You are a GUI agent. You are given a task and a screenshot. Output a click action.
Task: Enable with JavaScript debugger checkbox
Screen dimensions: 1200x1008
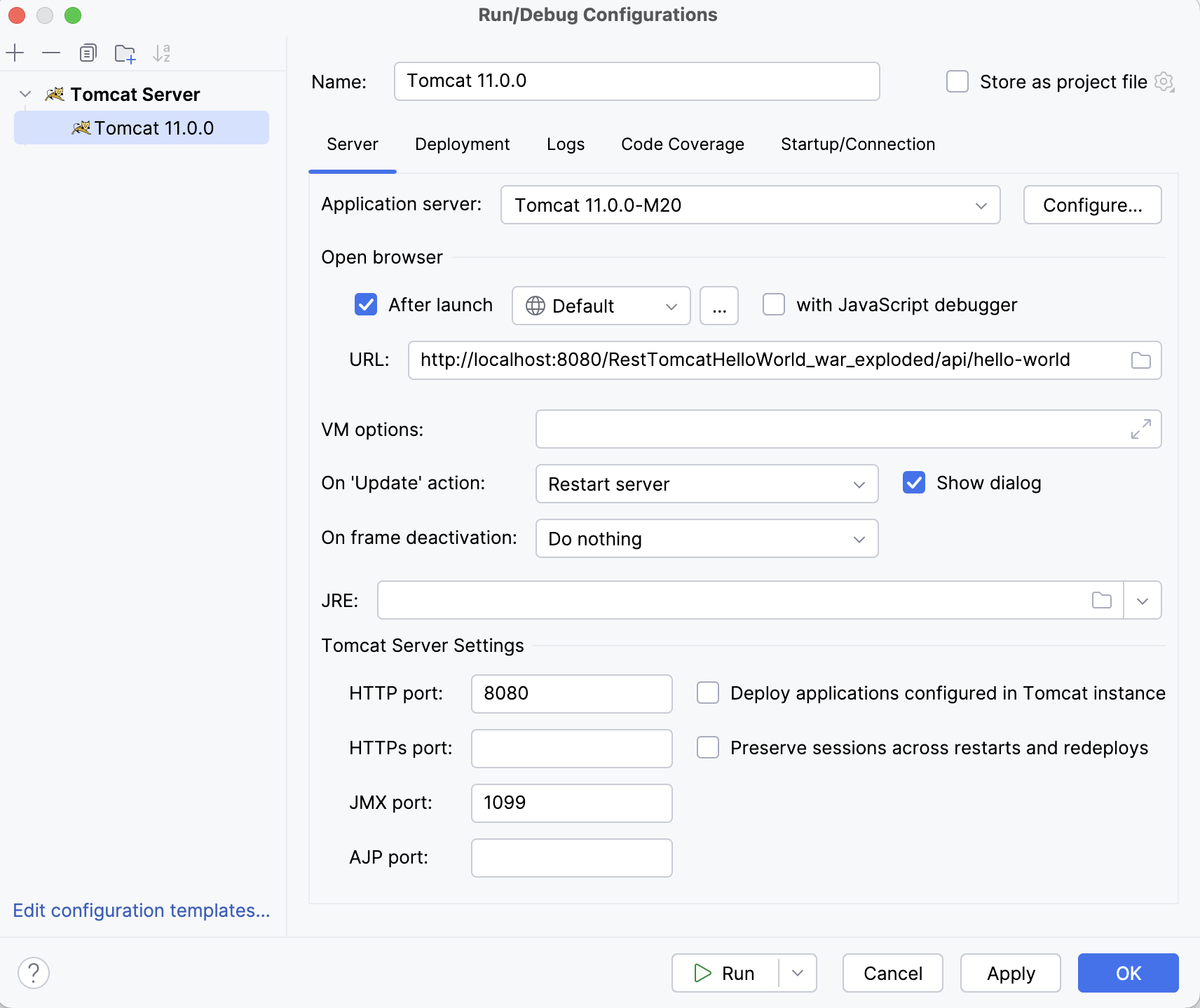tap(774, 305)
